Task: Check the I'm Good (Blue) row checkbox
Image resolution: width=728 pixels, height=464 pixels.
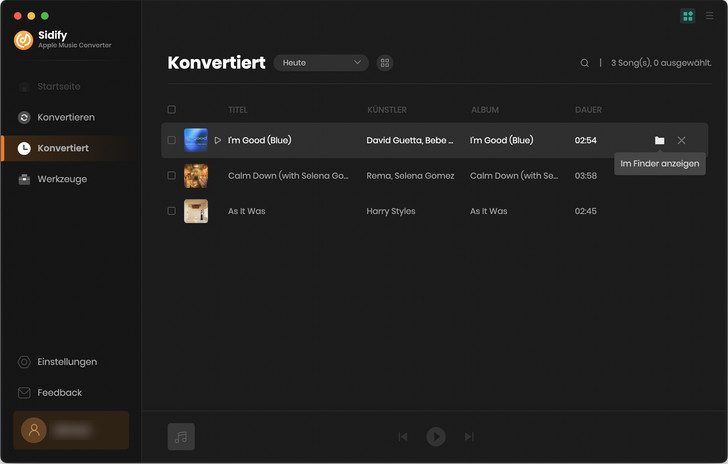Action: pos(171,140)
